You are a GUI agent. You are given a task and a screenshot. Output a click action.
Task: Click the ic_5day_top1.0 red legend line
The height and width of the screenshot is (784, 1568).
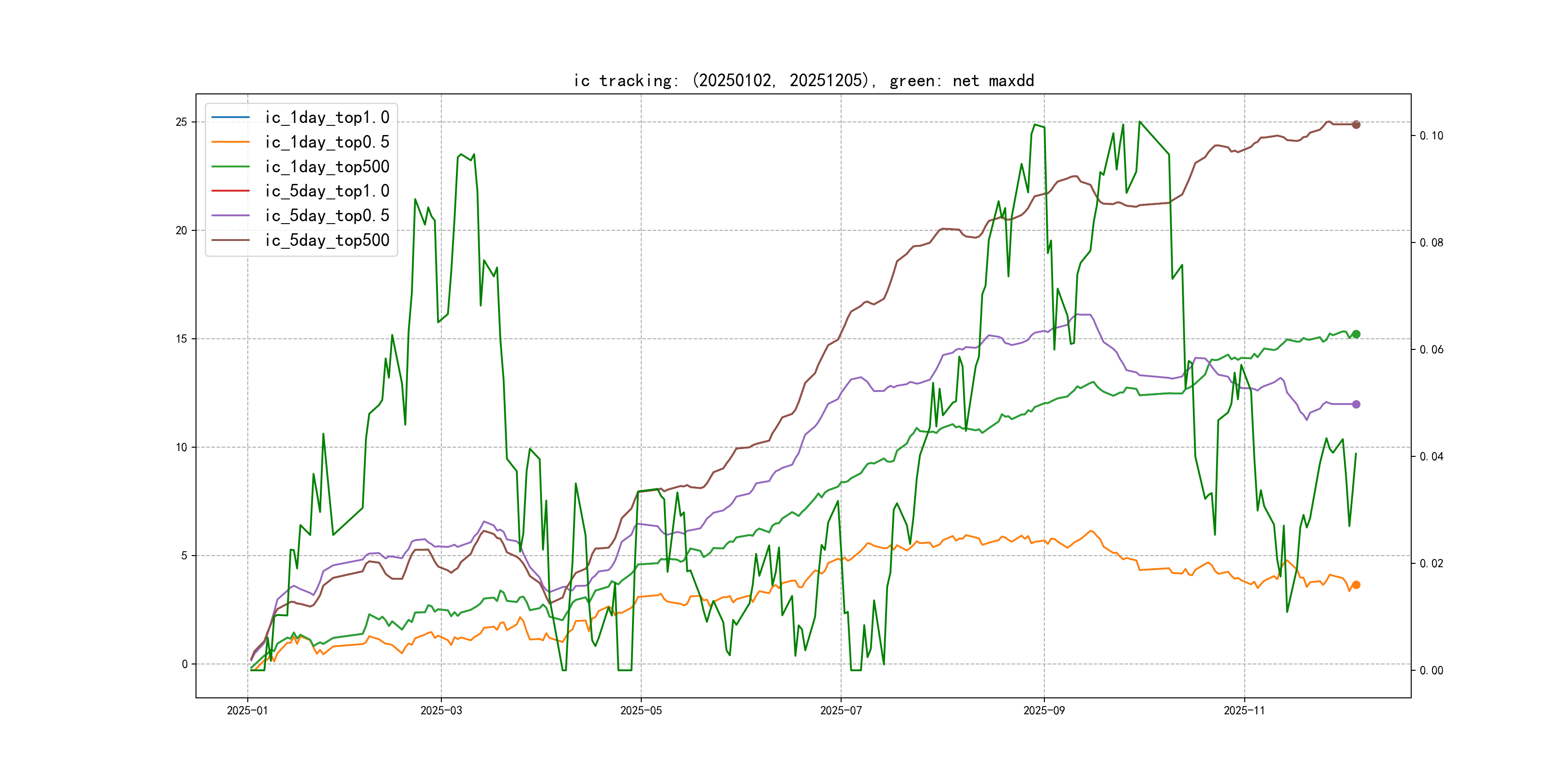click(230, 191)
